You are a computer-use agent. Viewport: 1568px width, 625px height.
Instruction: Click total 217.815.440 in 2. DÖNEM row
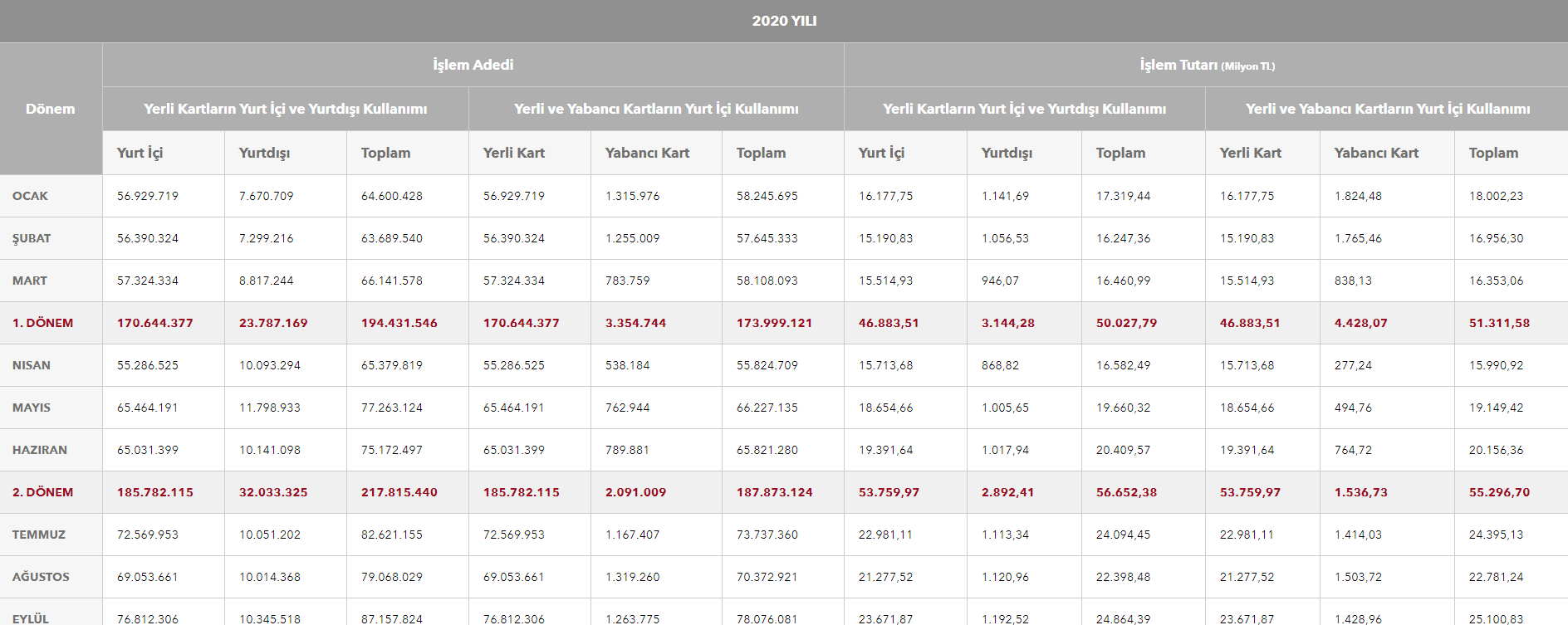(399, 492)
